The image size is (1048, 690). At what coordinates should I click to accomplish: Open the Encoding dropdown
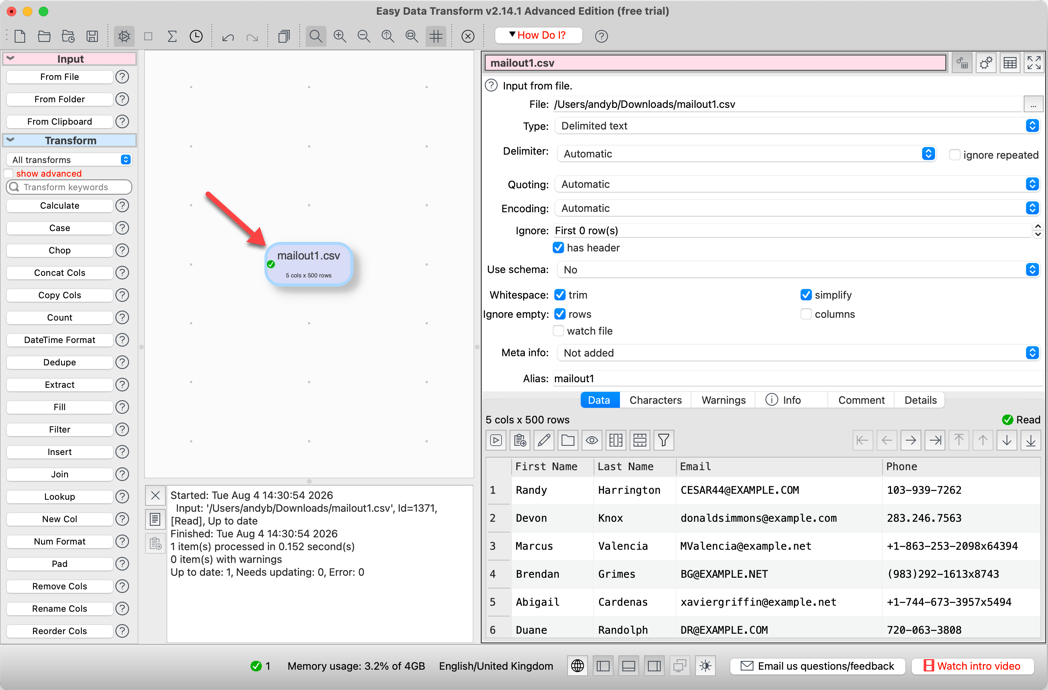797,208
